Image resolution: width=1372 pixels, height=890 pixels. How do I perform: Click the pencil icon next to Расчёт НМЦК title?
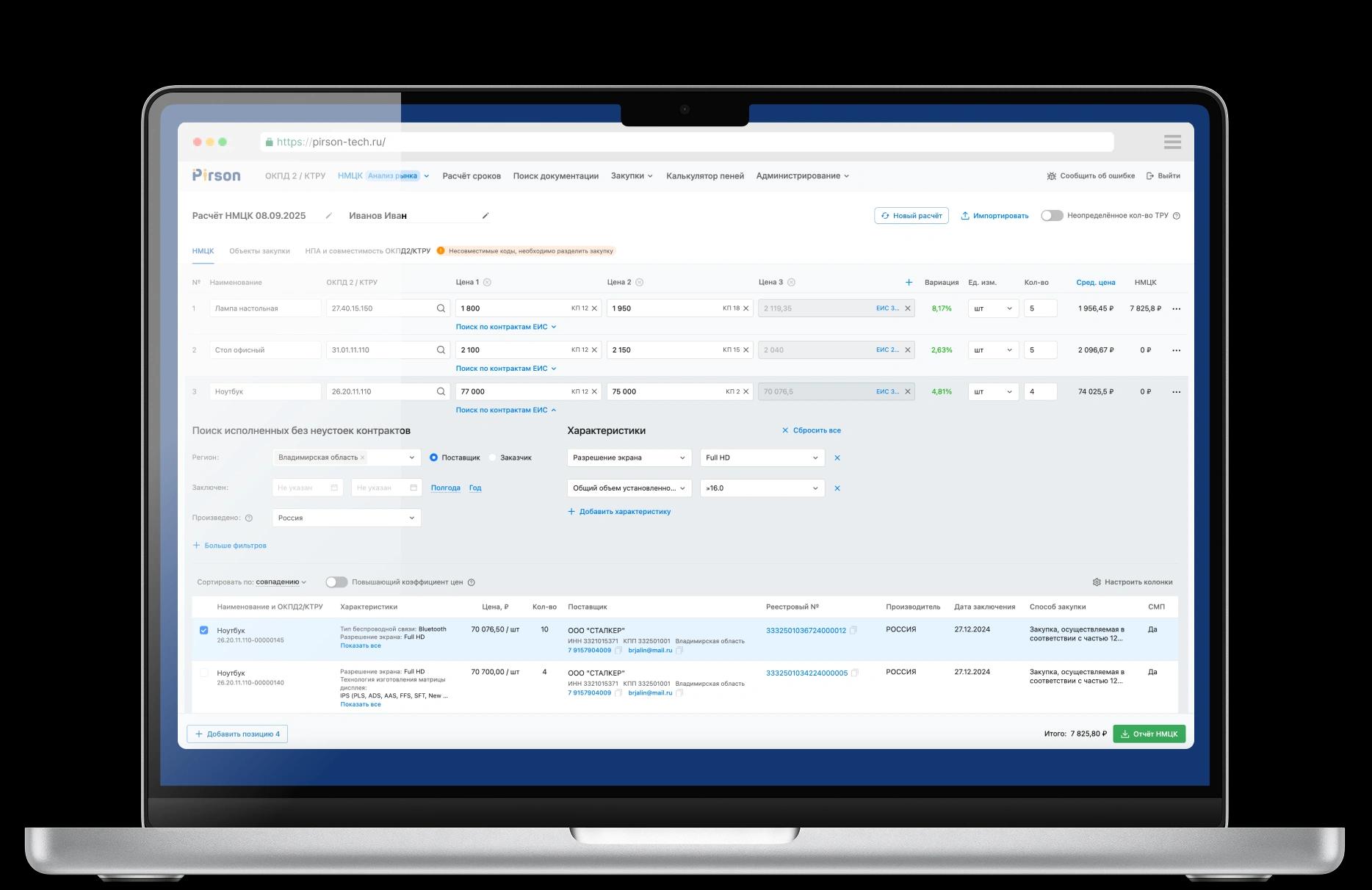328,216
